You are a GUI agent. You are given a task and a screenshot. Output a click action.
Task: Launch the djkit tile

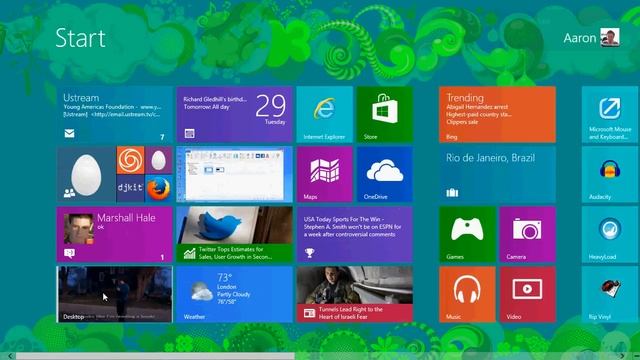click(131, 189)
